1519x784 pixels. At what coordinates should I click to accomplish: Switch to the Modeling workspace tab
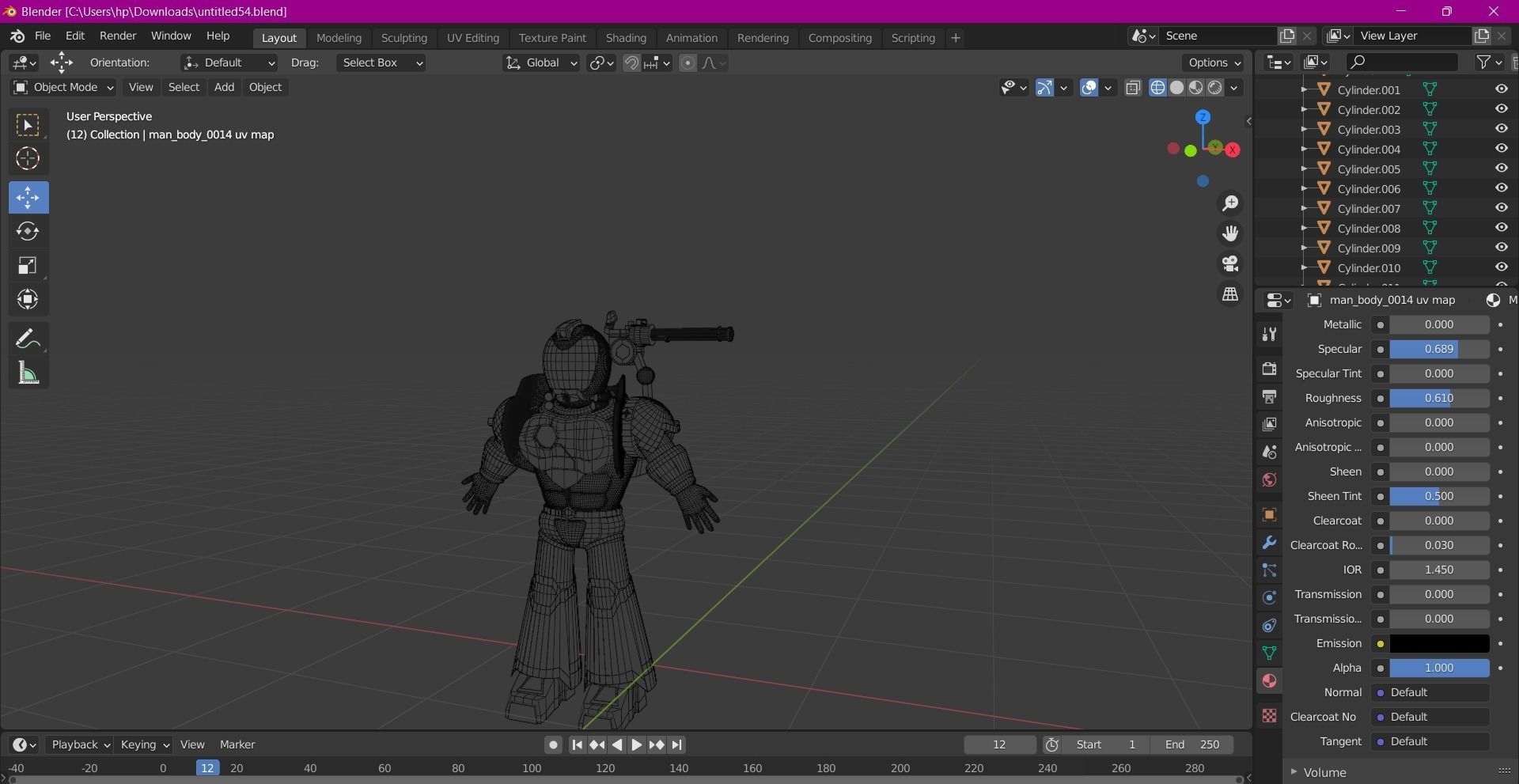click(x=339, y=38)
